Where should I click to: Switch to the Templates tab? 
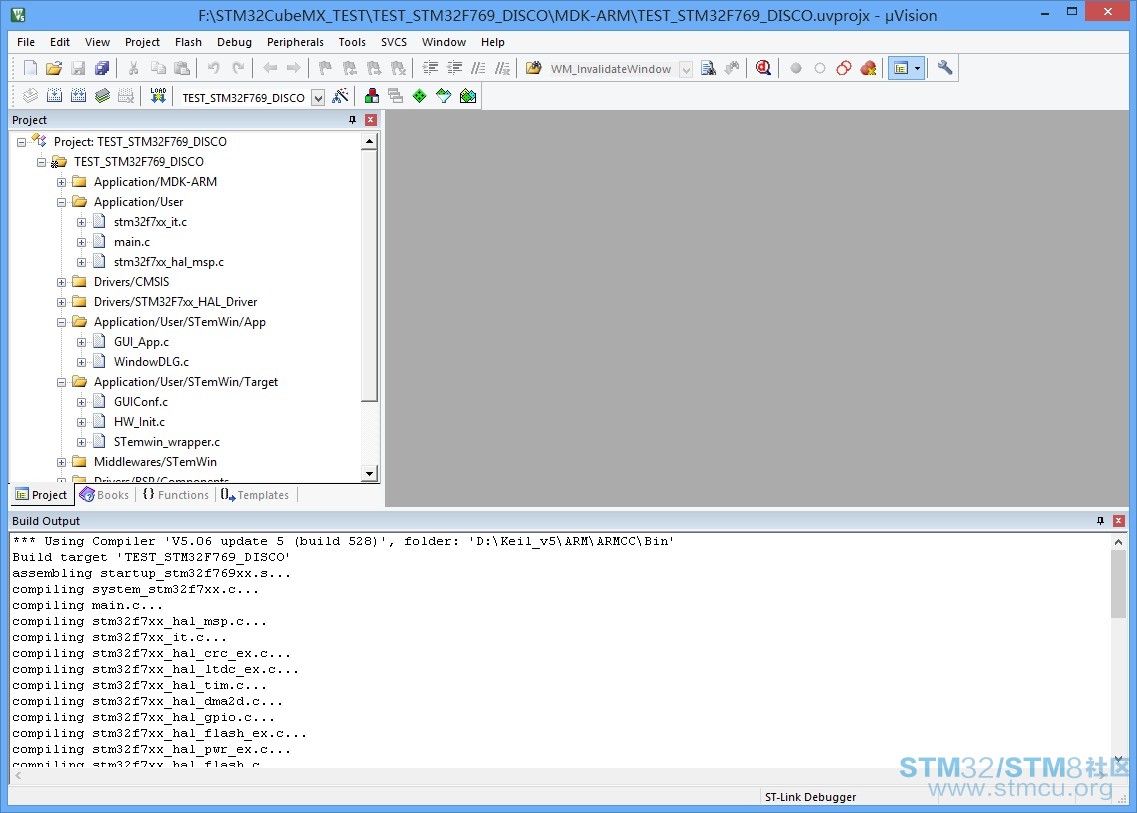[x=255, y=495]
